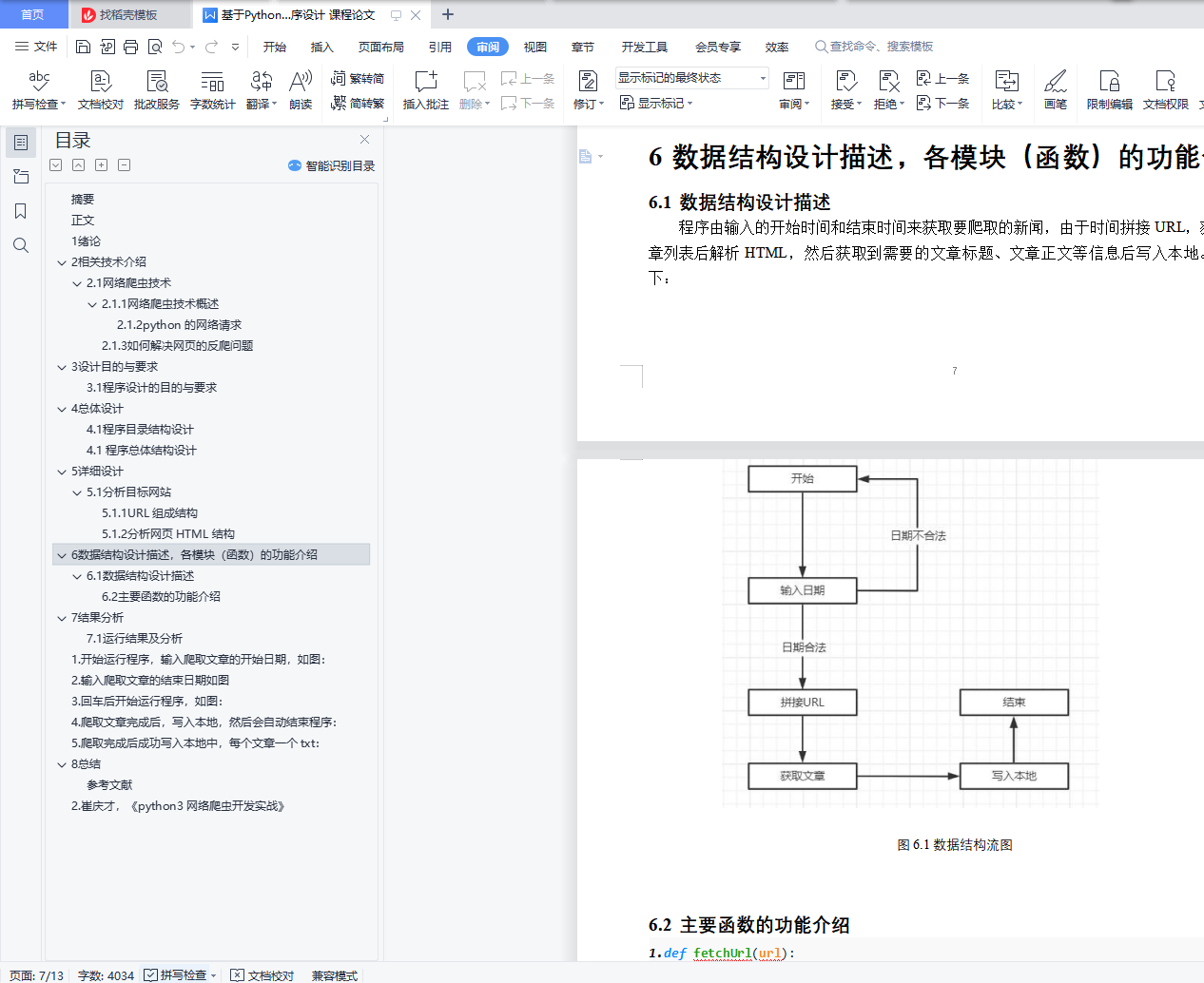Go to 下一条 next change next to 拒绝

pos(942,103)
